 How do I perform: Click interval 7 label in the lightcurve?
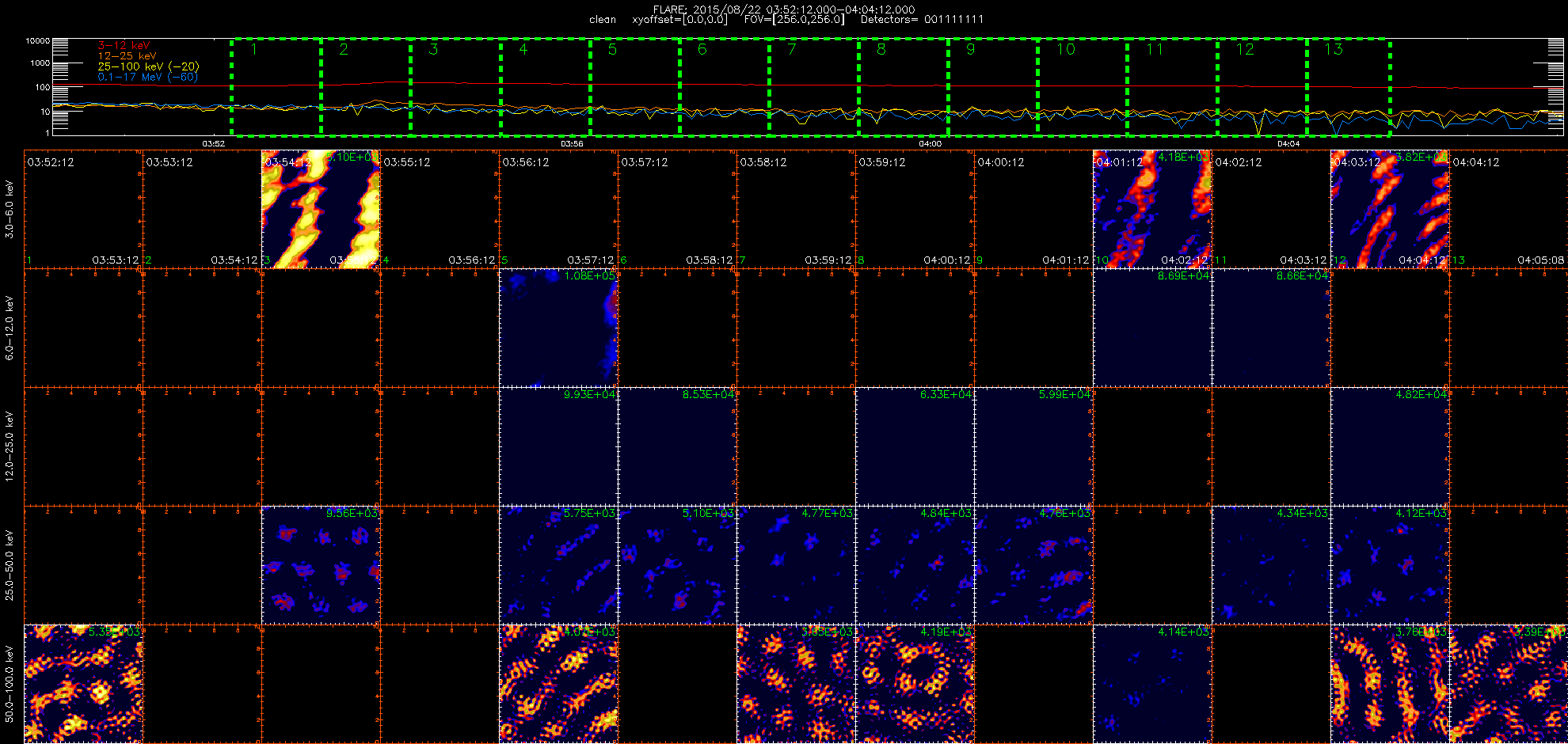(x=791, y=49)
